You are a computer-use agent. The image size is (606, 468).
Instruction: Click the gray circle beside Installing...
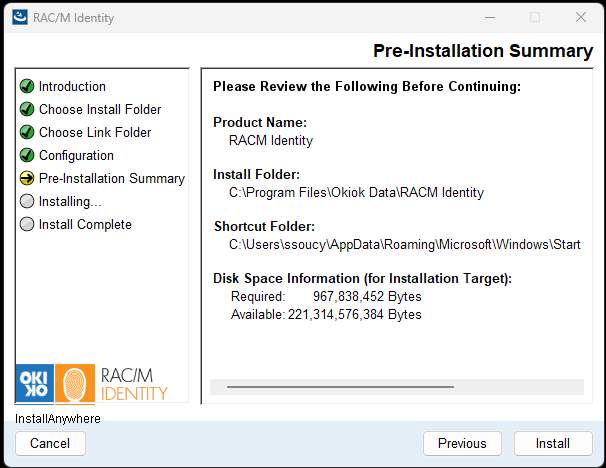pyautogui.click(x=27, y=202)
